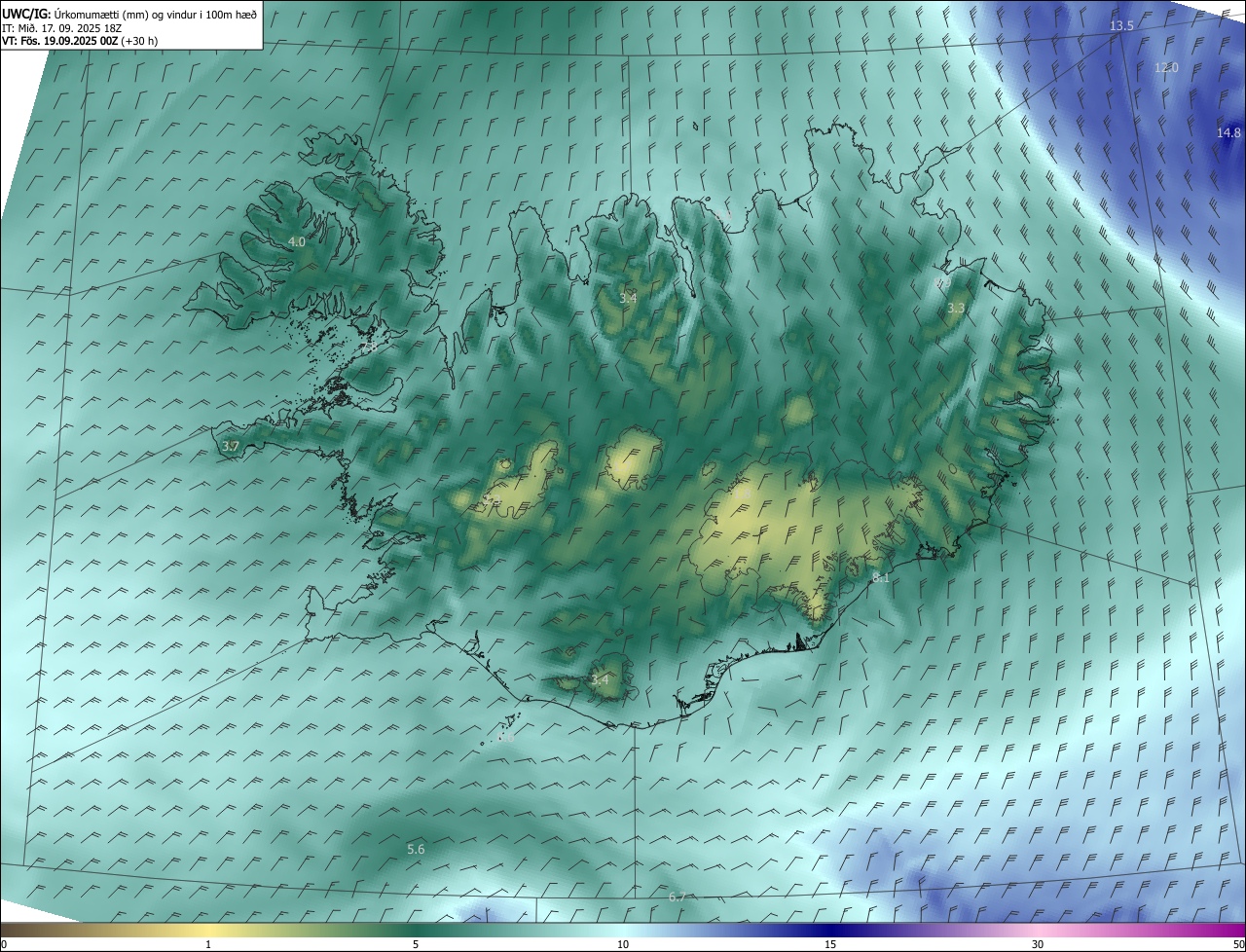This screenshot has height=952, width=1246.
Task: Click the 12.0 value label on the map
Action: [x=1166, y=68]
